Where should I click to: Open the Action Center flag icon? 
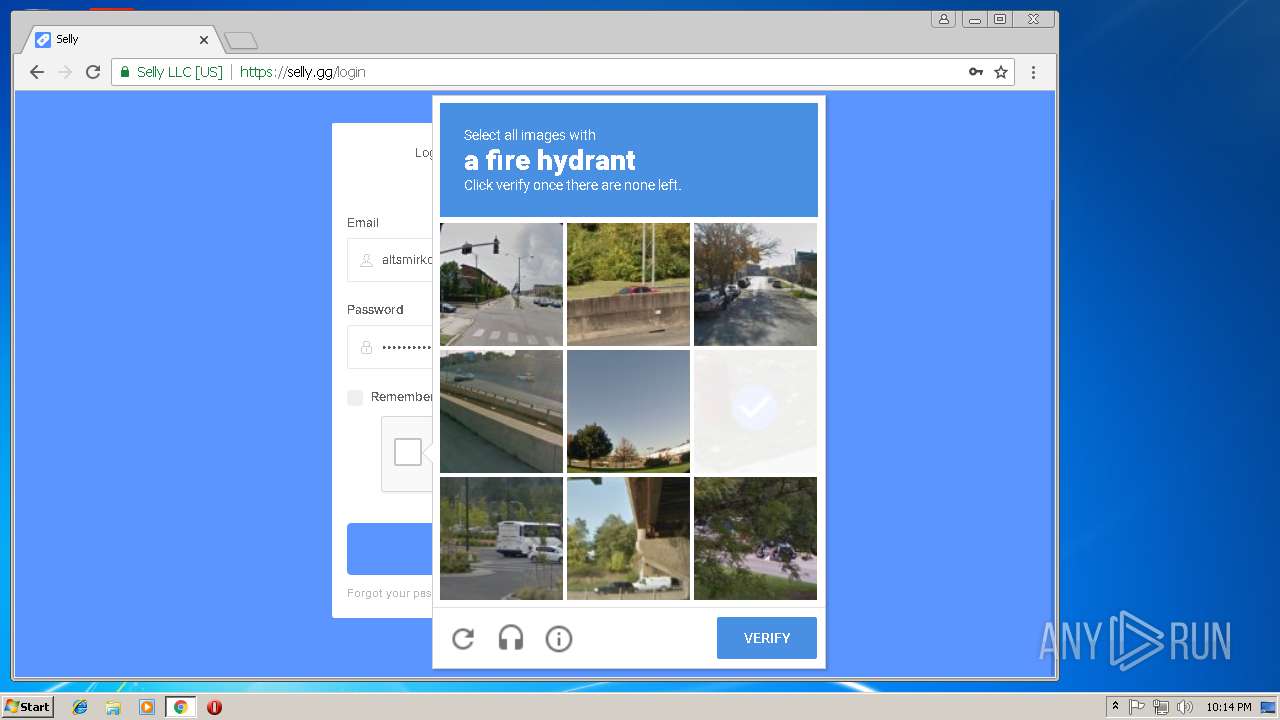[x=1137, y=707]
